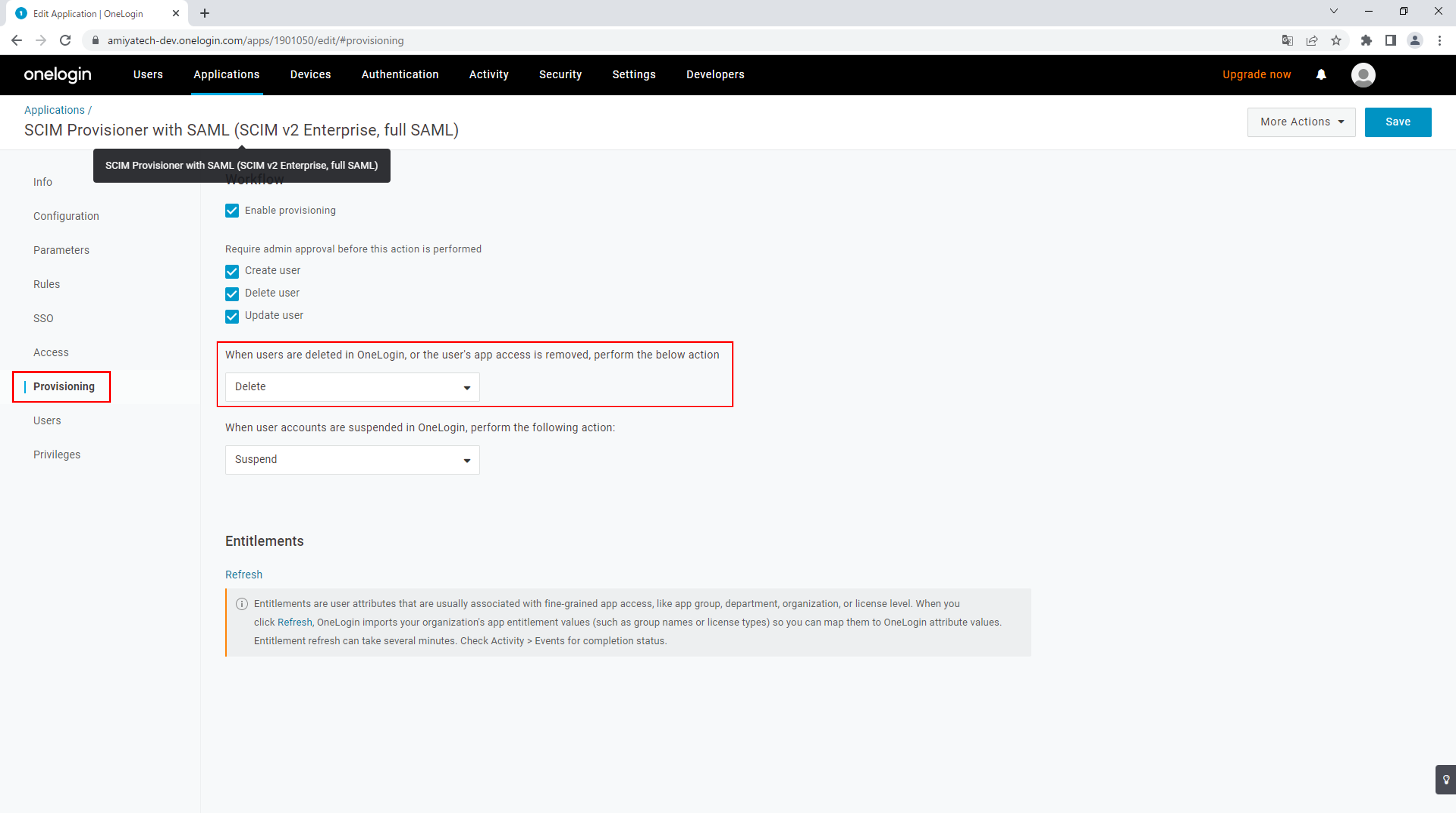The height and width of the screenshot is (813, 1456).
Task: Go to the Info sidebar tab
Action: click(42, 182)
